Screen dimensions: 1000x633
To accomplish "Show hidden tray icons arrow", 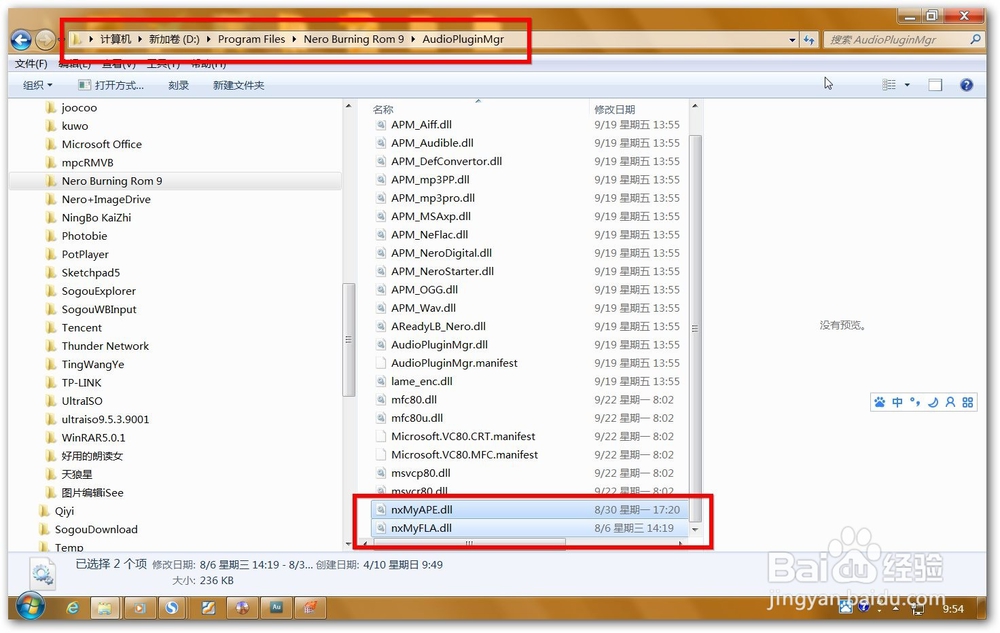I will pos(895,609).
